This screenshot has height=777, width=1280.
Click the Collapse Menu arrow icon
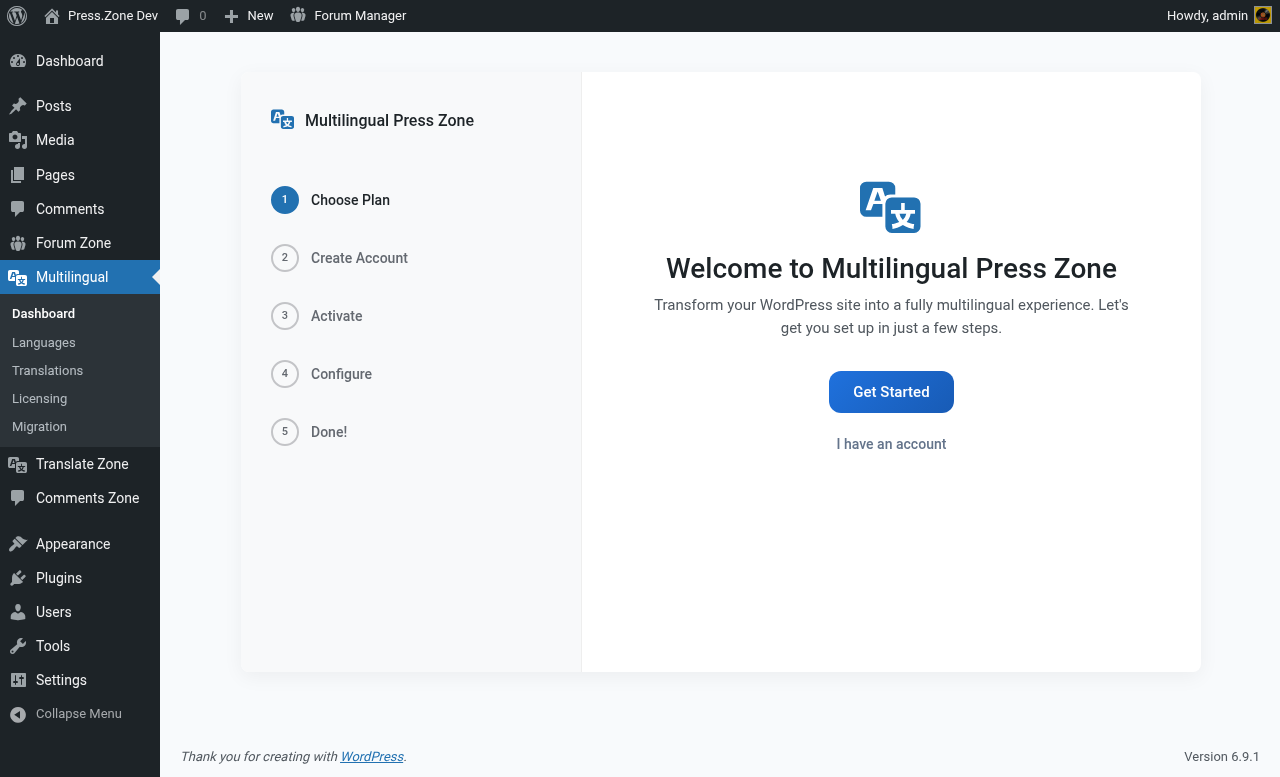[x=18, y=714]
